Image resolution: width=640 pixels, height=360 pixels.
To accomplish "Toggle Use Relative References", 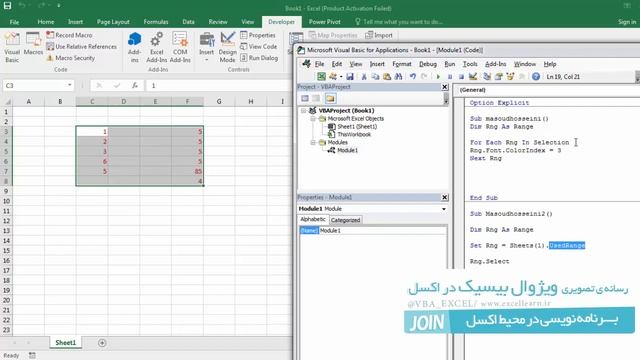I will pyautogui.click(x=82, y=47).
